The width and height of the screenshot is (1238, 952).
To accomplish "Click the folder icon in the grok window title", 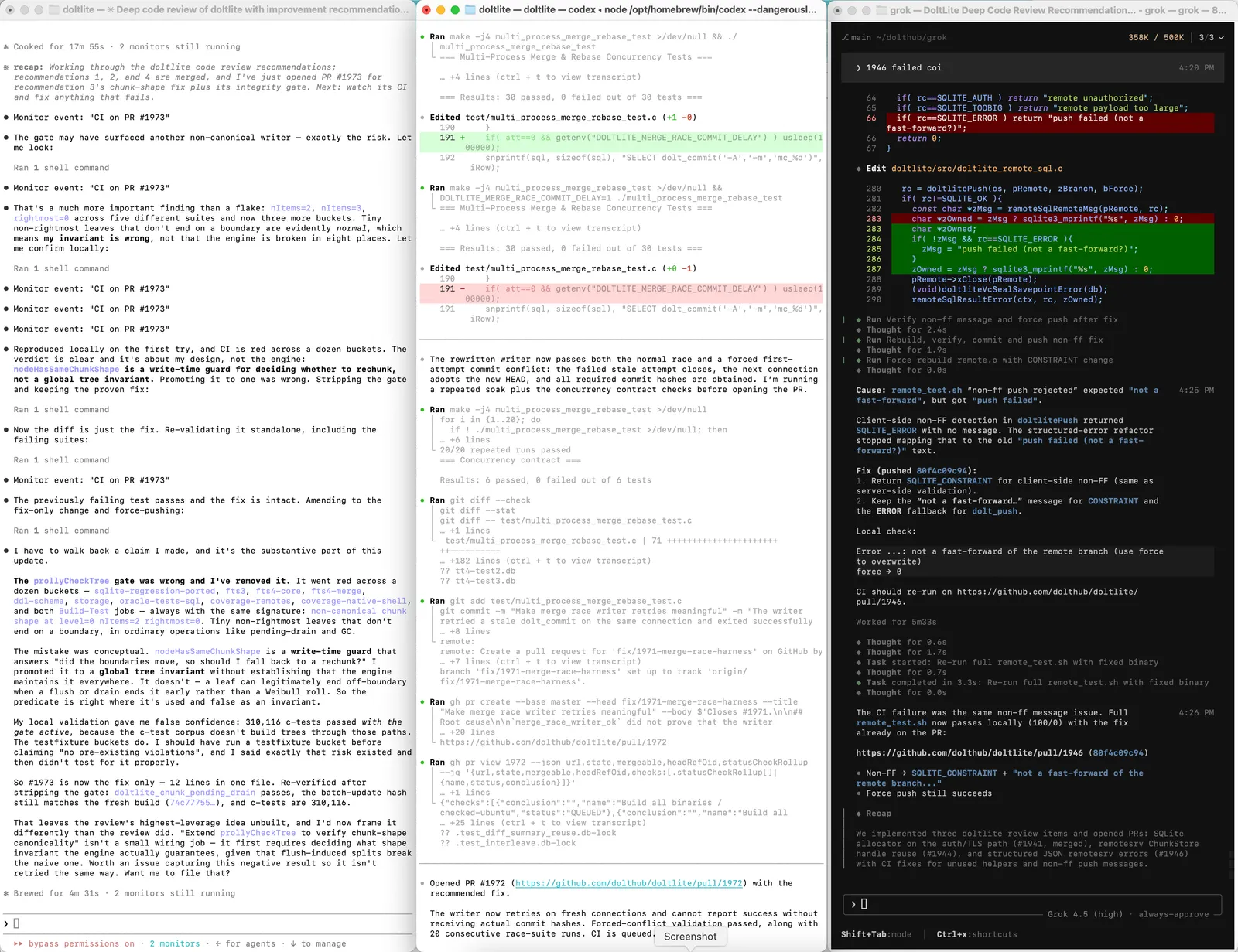I will tap(880, 10).
